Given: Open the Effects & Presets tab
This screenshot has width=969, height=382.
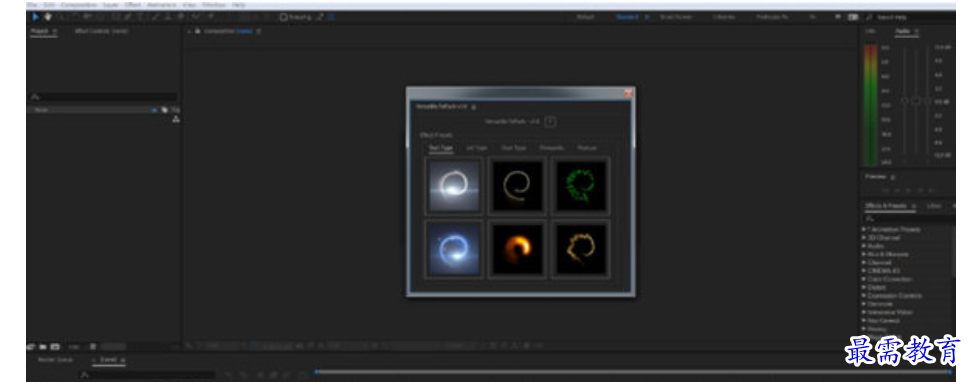Looking at the screenshot, I should (x=886, y=205).
